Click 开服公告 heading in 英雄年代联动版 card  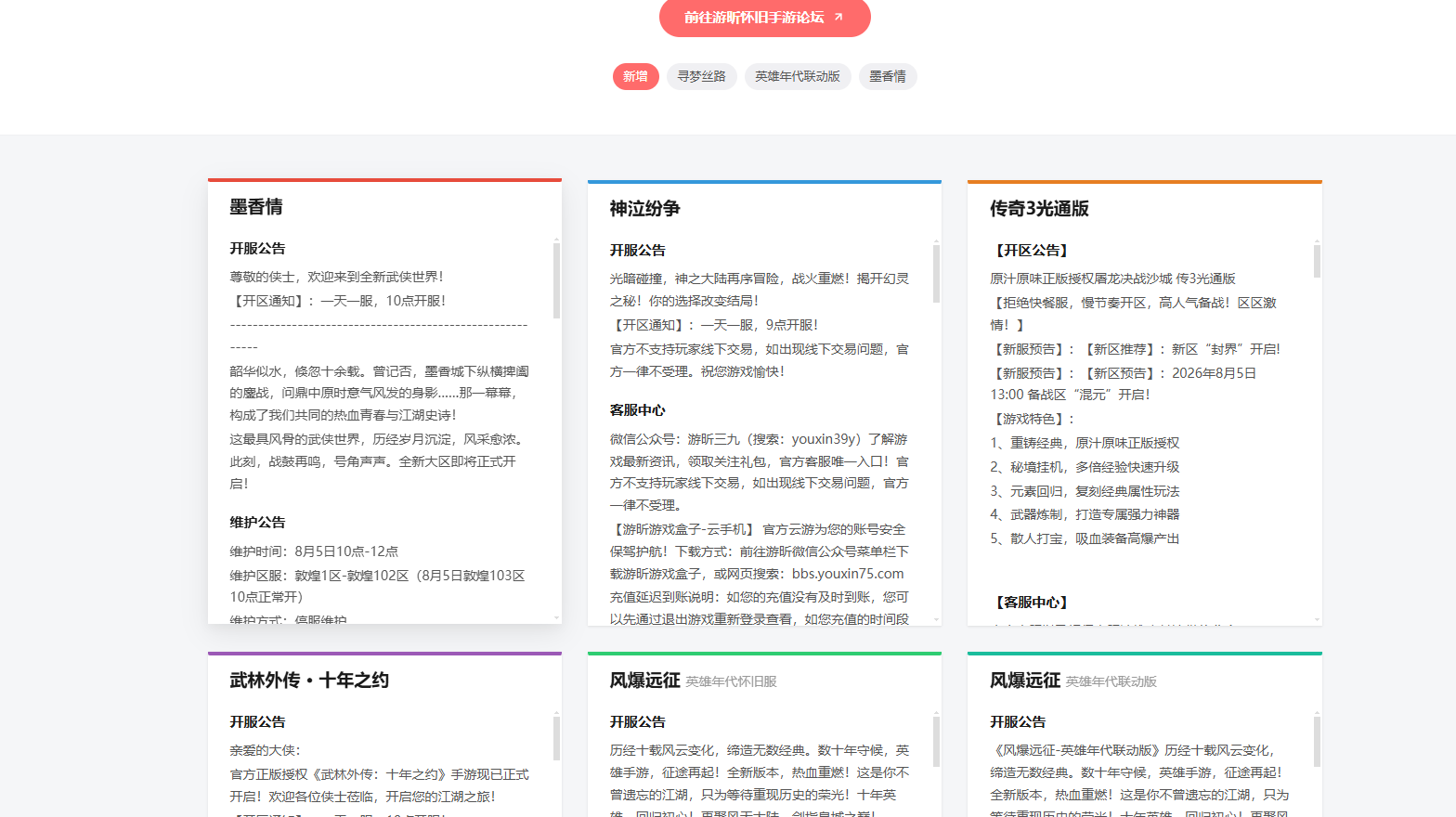point(1019,721)
